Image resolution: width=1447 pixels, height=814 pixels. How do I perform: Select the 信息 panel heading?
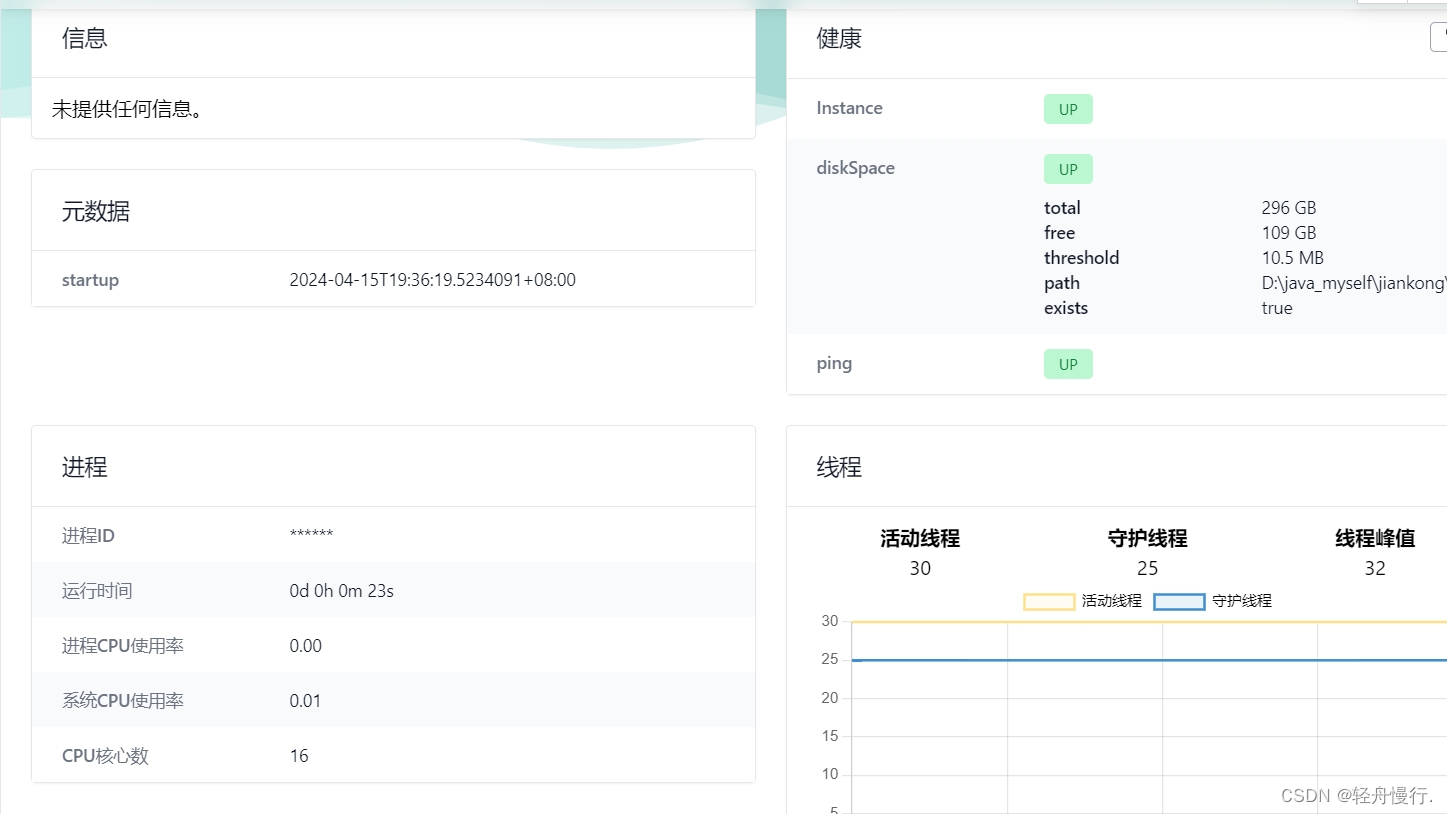tap(84, 38)
